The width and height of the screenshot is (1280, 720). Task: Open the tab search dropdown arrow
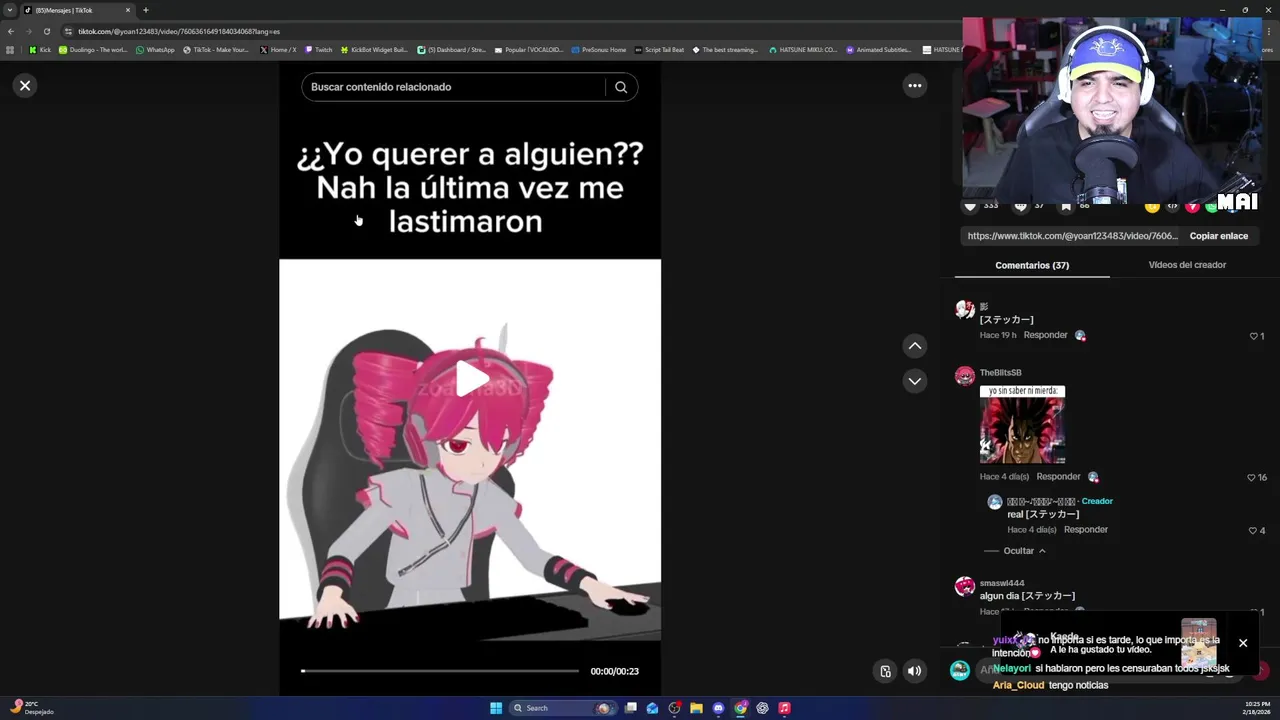10,10
